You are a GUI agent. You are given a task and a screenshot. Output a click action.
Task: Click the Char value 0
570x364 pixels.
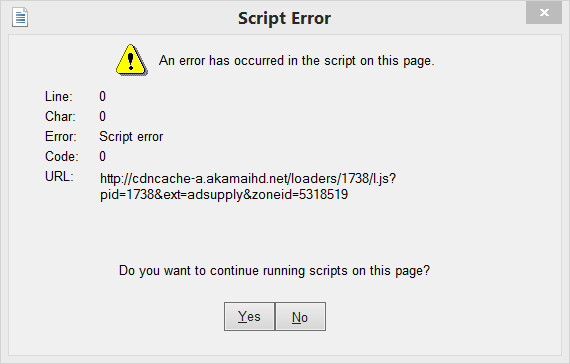[x=103, y=116]
